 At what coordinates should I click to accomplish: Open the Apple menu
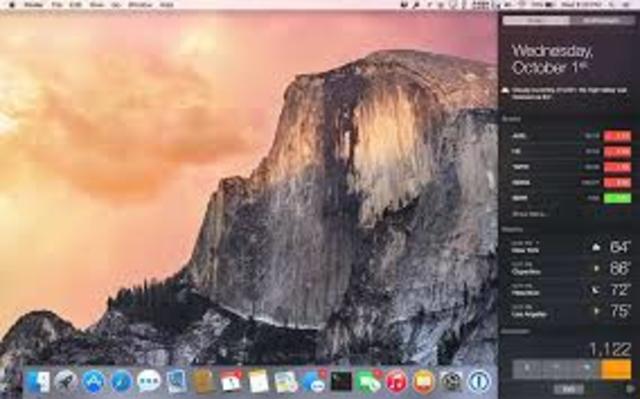tap(11, 4)
